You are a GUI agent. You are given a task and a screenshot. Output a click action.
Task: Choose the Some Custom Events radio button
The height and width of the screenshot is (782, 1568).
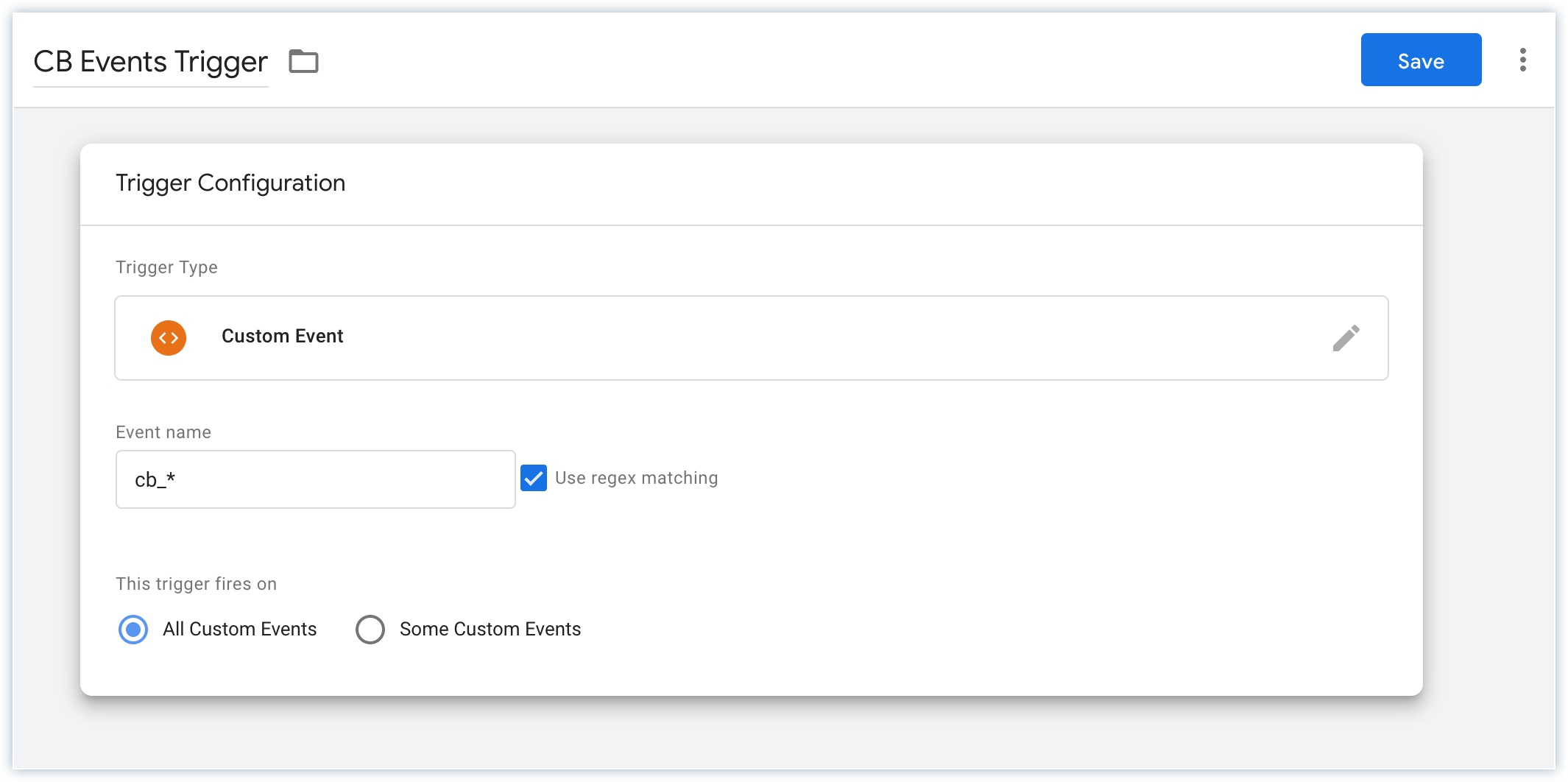point(370,630)
